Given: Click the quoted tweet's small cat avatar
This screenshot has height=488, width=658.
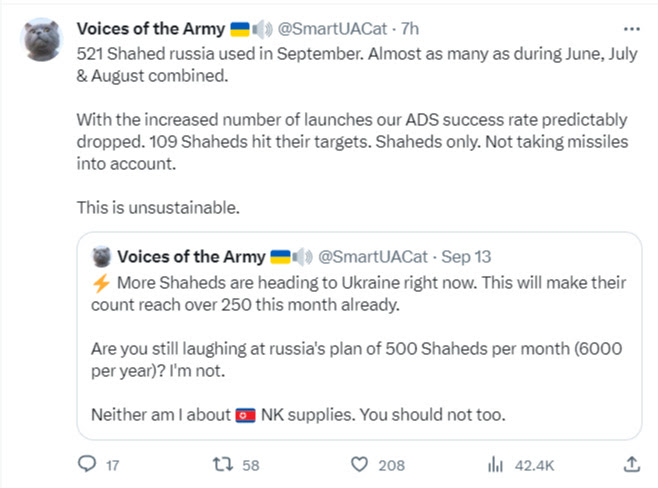Looking at the screenshot, I should coord(101,257).
